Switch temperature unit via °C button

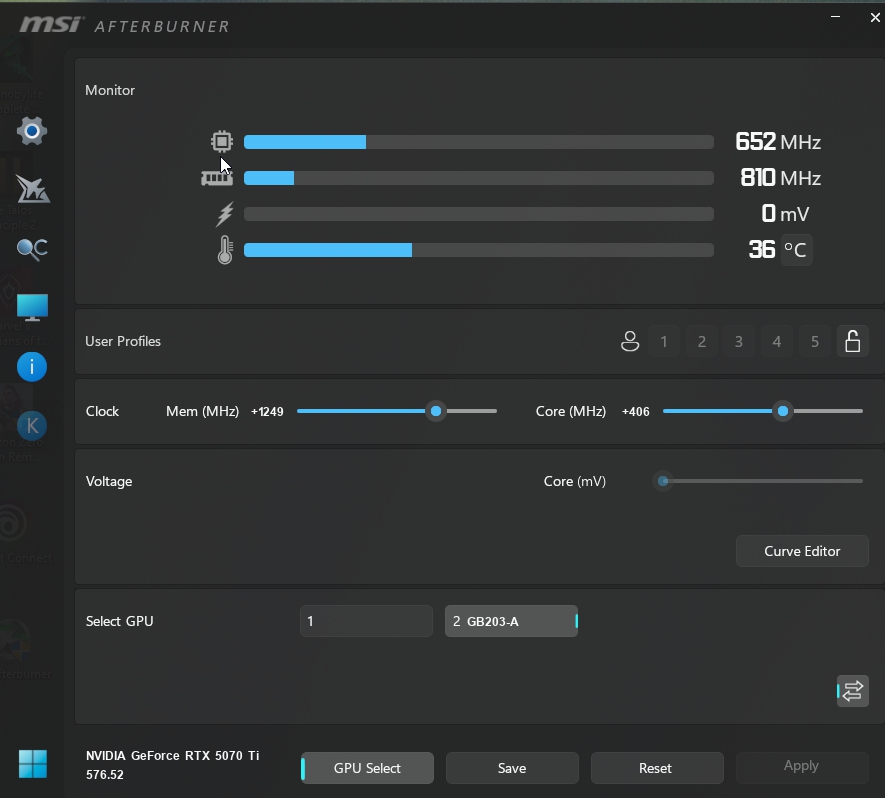click(796, 250)
